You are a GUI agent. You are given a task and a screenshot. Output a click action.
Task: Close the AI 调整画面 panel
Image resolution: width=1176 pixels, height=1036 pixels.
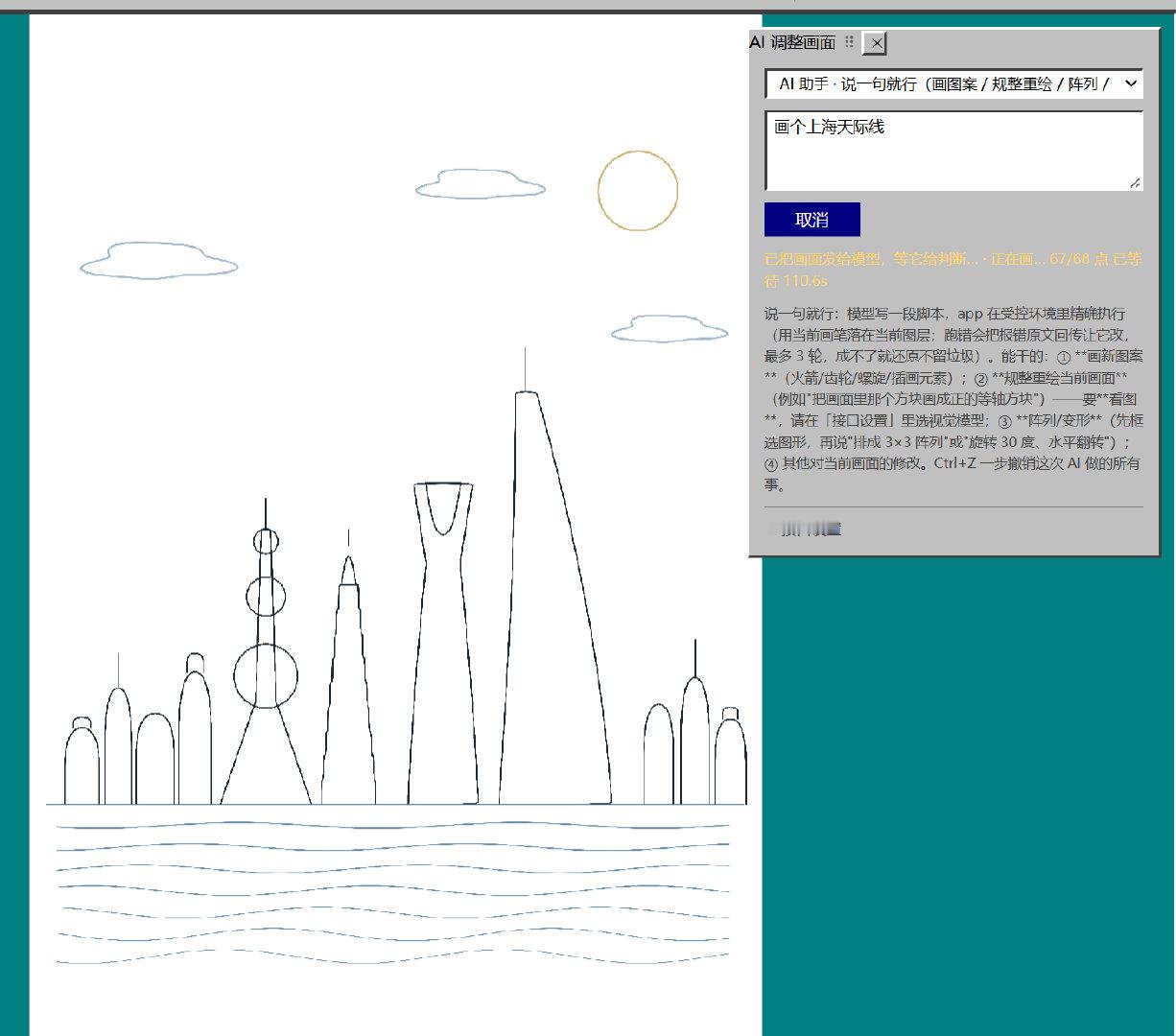tap(875, 43)
